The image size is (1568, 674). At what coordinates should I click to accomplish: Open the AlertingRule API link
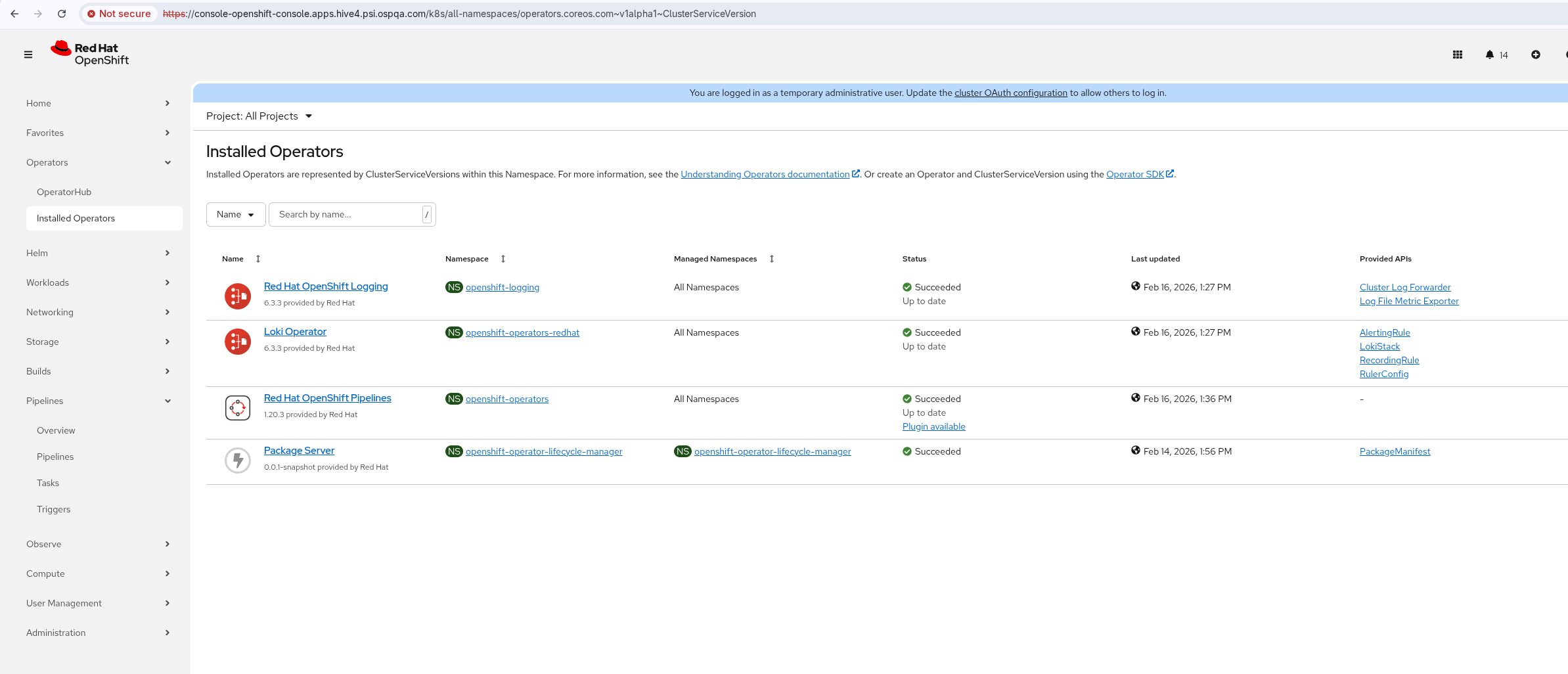tap(1385, 332)
